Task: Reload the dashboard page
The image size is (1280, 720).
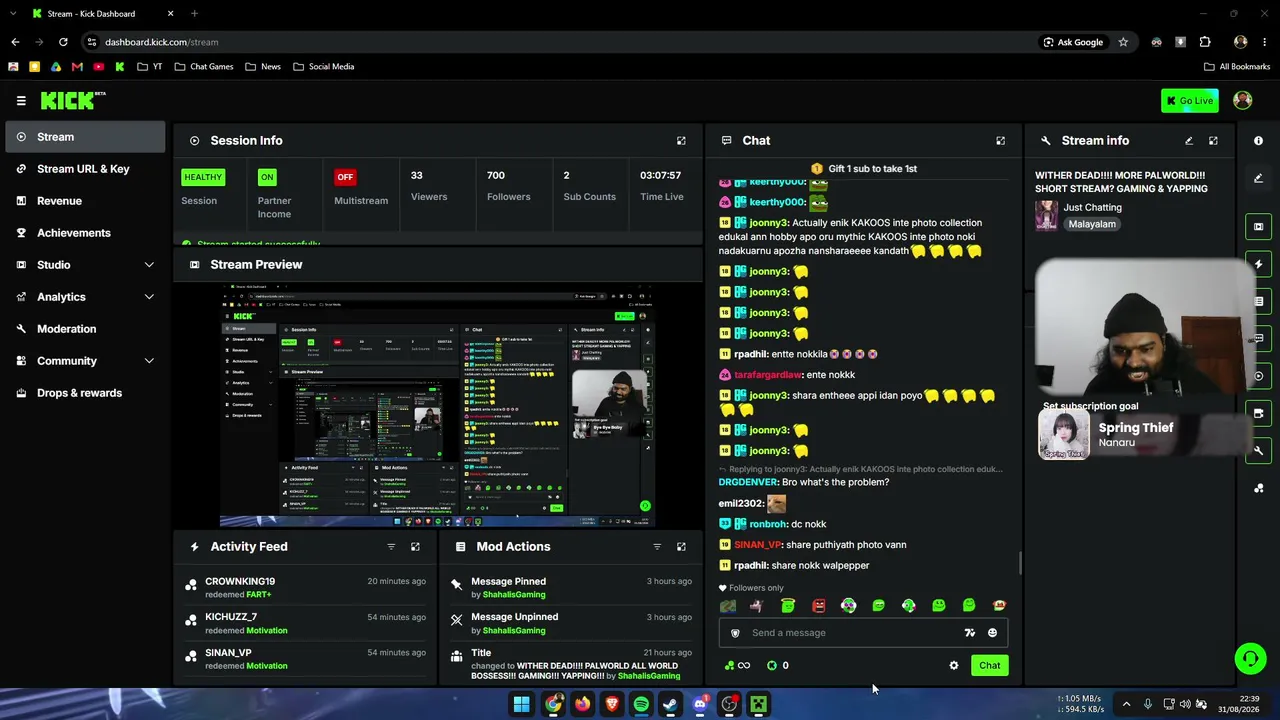Action: [x=63, y=42]
